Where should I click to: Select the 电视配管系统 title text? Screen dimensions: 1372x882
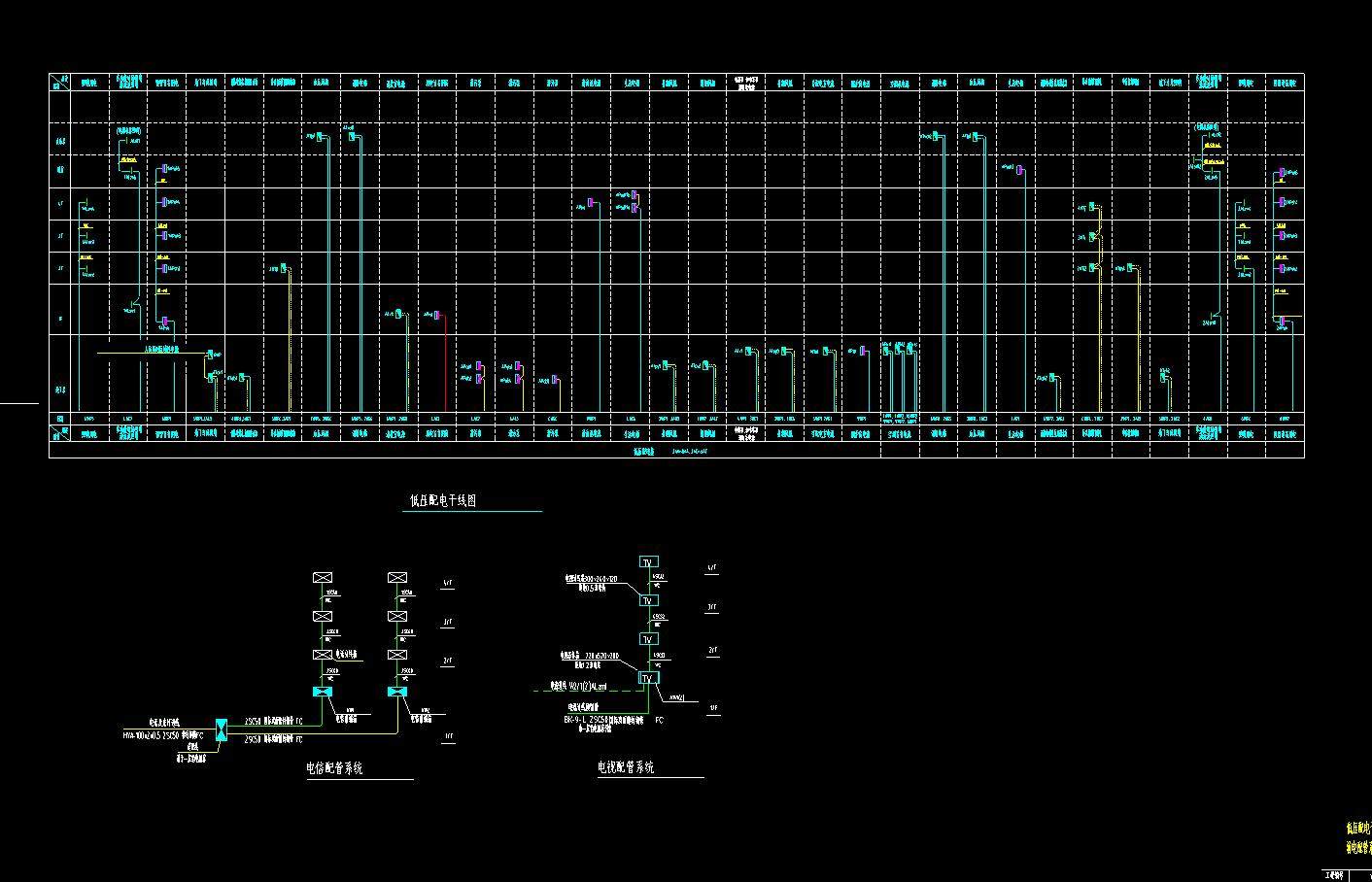pyautogui.click(x=626, y=767)
